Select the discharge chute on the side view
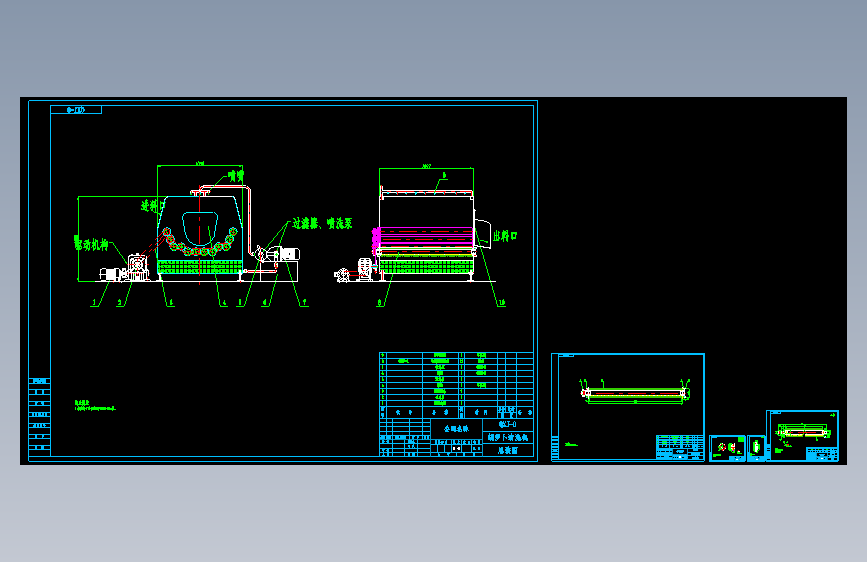 tap(483, 232)
